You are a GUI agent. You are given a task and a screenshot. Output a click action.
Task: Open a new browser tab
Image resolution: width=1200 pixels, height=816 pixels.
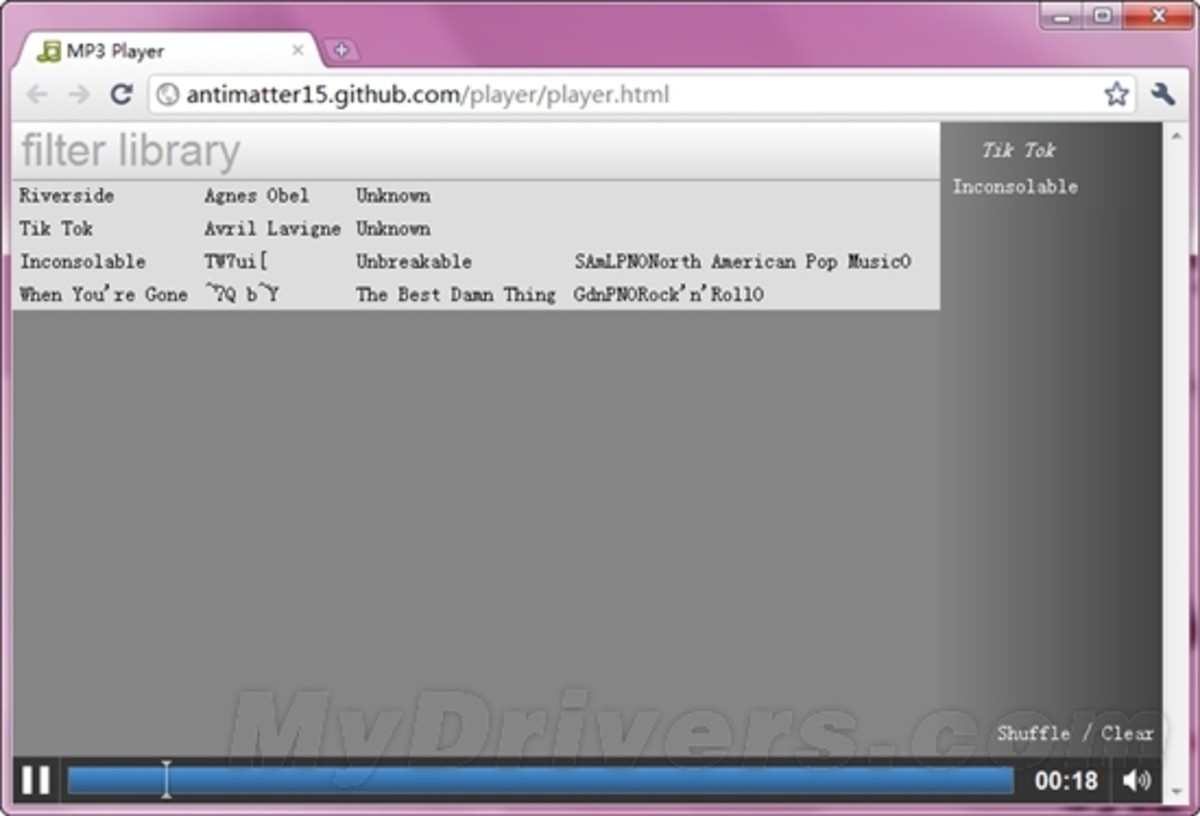[340, 50]
